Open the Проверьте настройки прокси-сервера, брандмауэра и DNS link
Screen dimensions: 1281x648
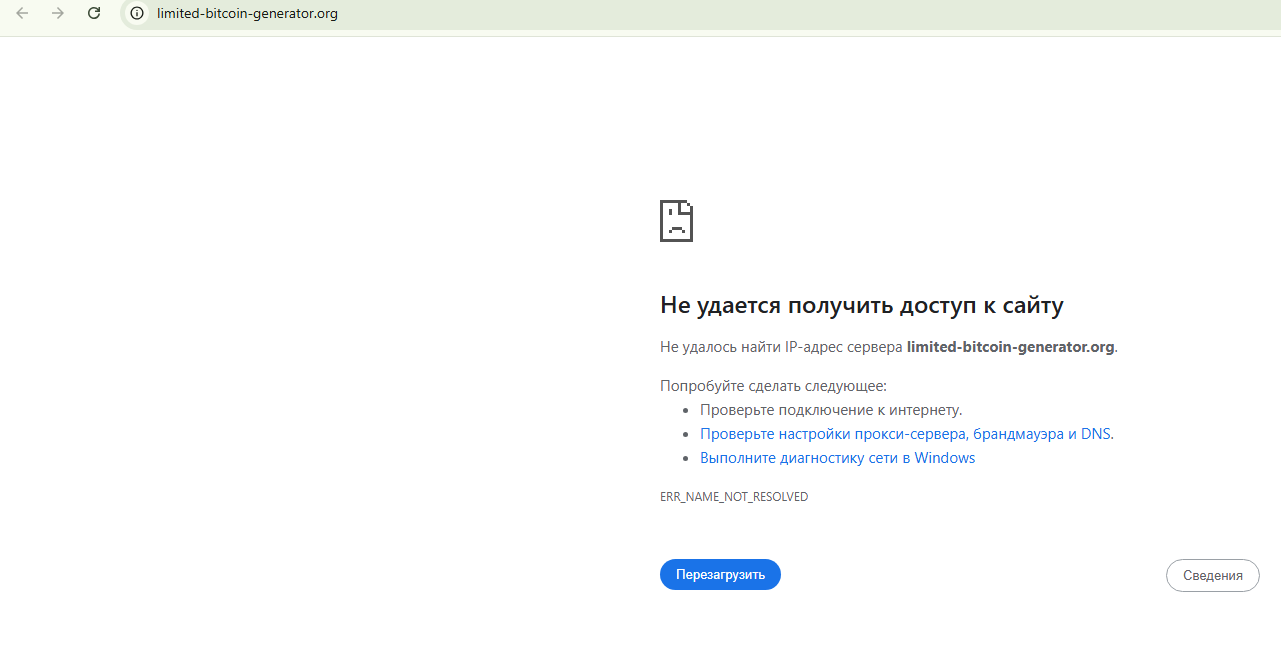click(x=907, y=434)
